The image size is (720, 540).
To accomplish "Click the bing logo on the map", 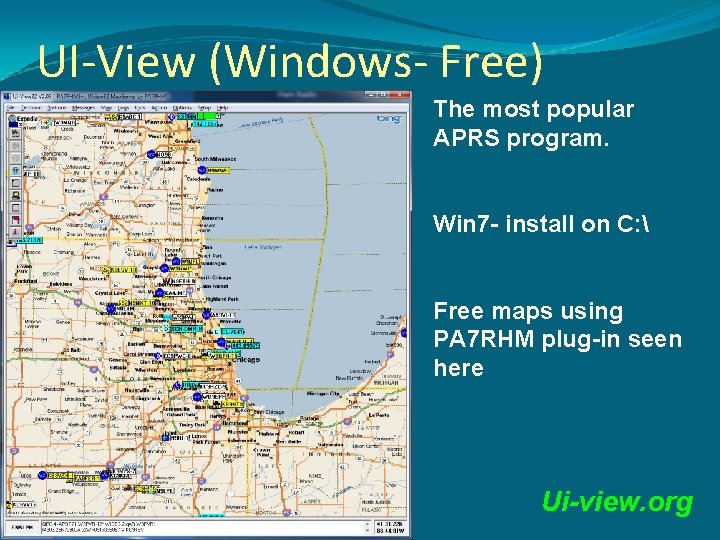I will coord(389,119).
